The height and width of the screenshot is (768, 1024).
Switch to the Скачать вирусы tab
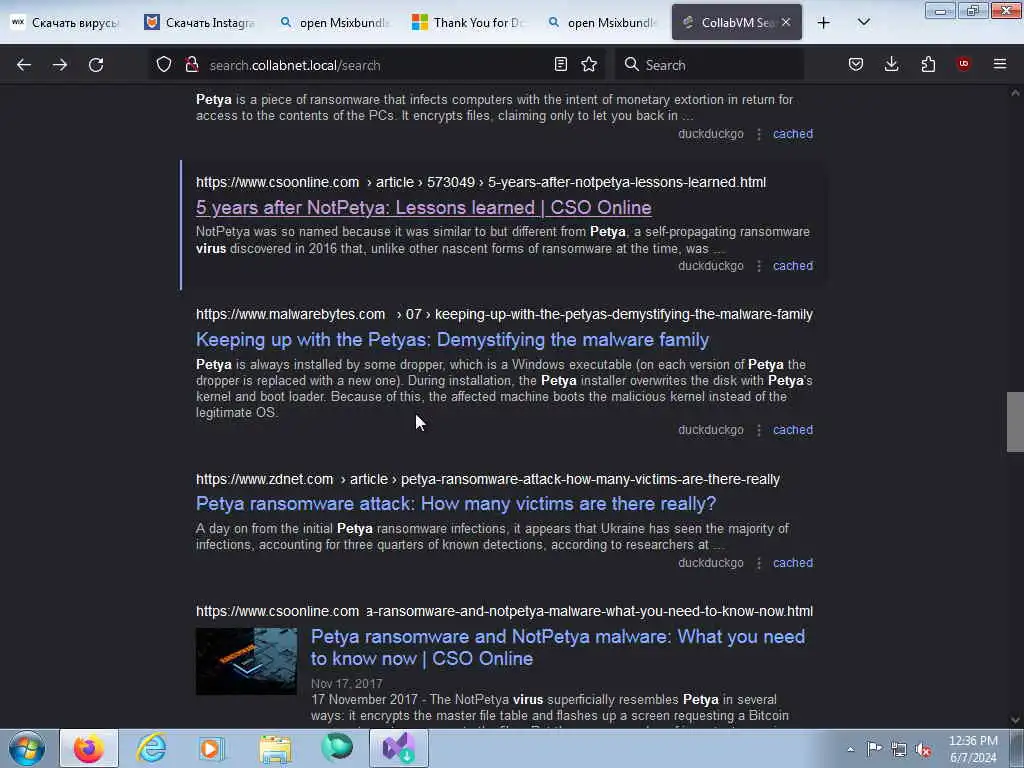(x=67, y=22)
